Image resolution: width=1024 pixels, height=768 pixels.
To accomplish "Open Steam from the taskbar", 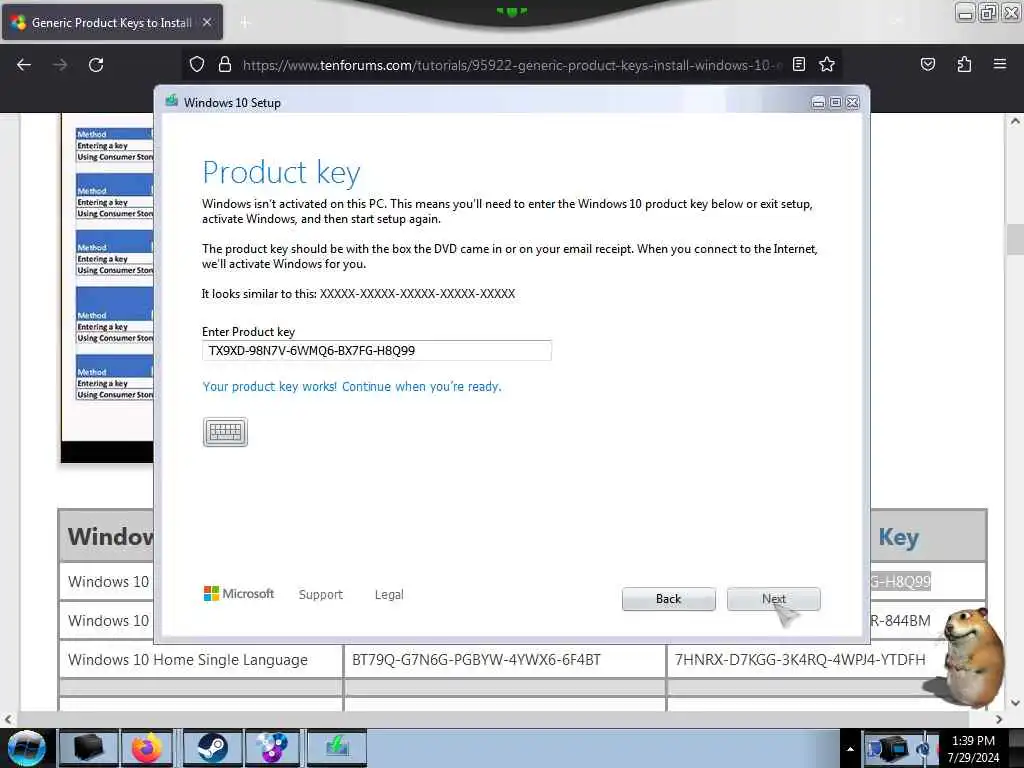I will (x=212, y=748).
